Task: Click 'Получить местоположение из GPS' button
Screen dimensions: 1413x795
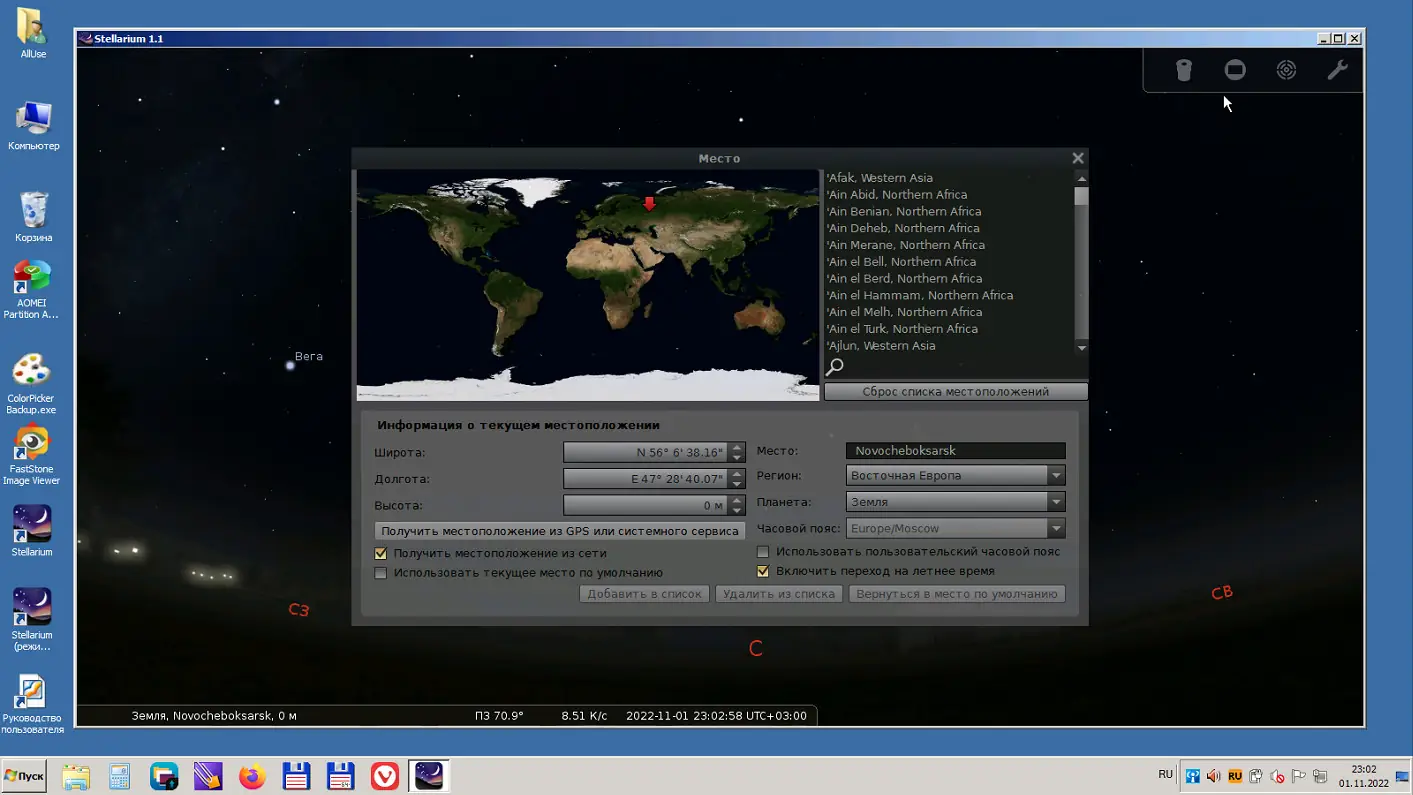Action: coord(560,531)
